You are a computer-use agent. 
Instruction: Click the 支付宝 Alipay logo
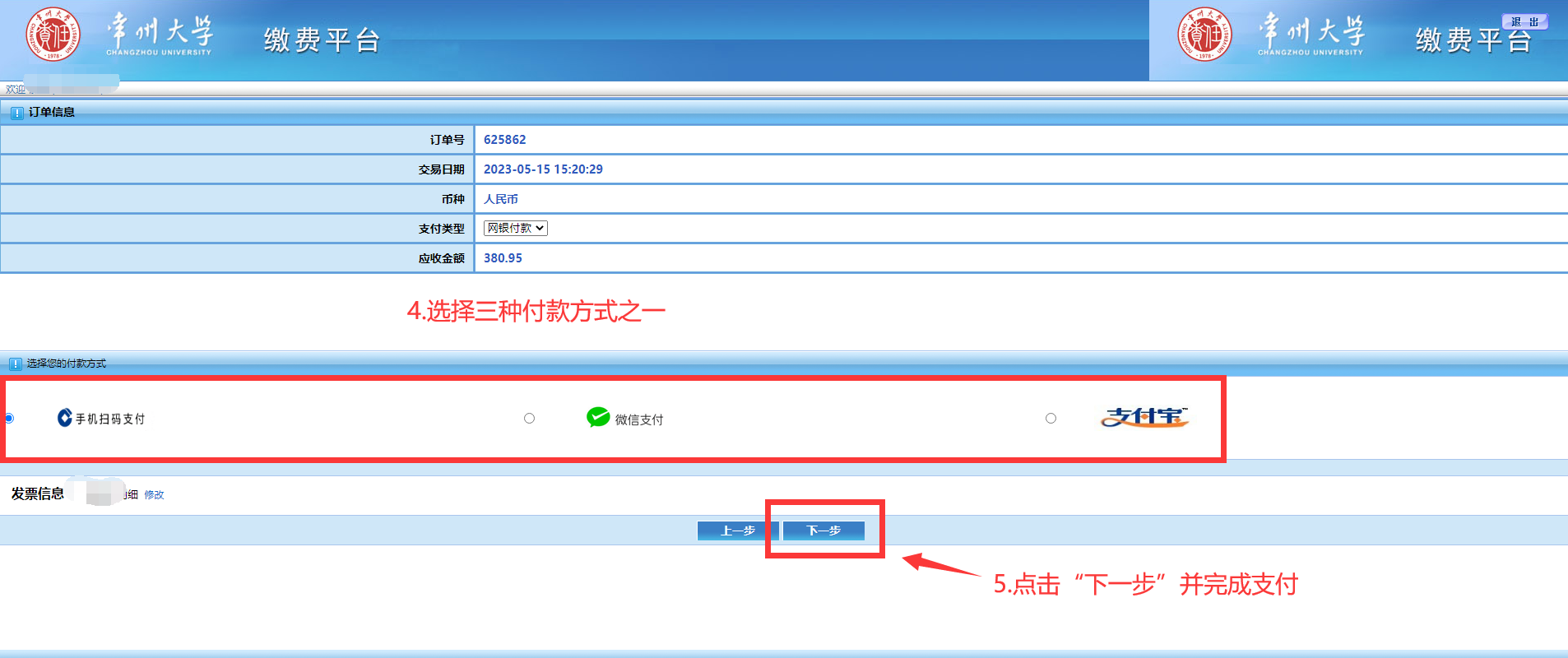[x=1144, y=418]
